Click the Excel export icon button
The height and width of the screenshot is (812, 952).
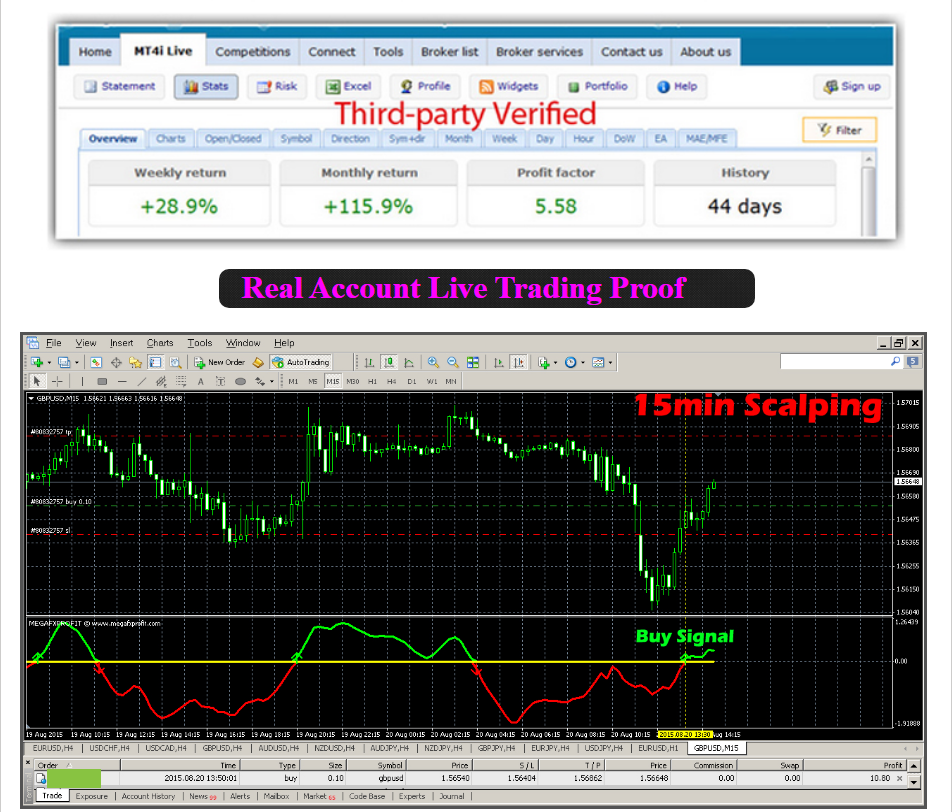pyautogui.click(x=348, y=86)
